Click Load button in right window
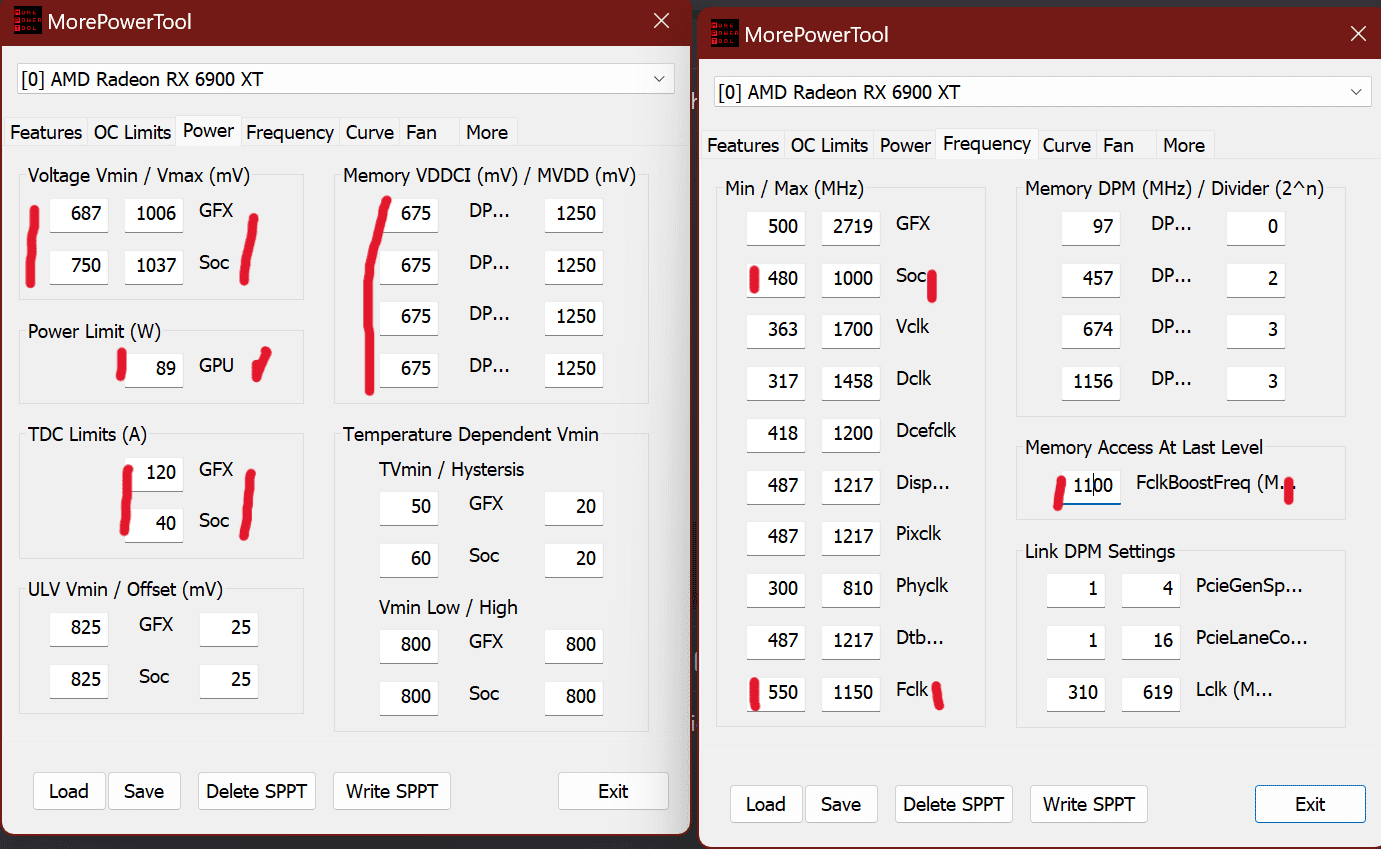 pyautogui.click(x=766, y=804)
